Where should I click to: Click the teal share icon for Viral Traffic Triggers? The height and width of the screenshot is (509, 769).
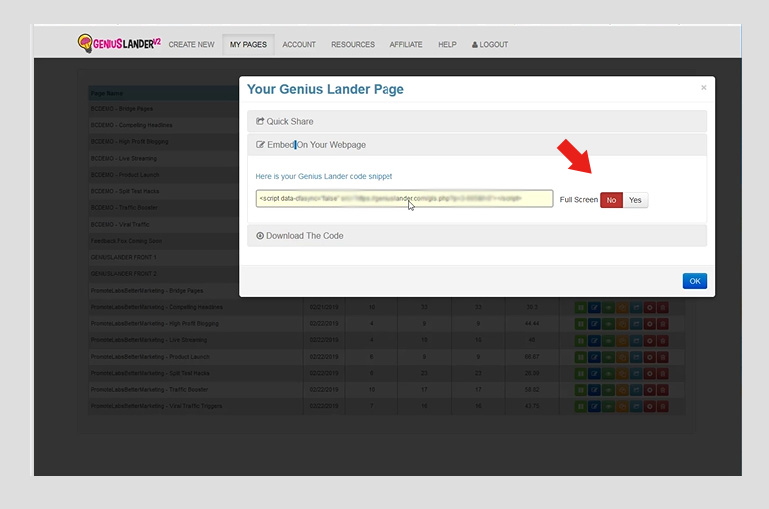point(636,406)
